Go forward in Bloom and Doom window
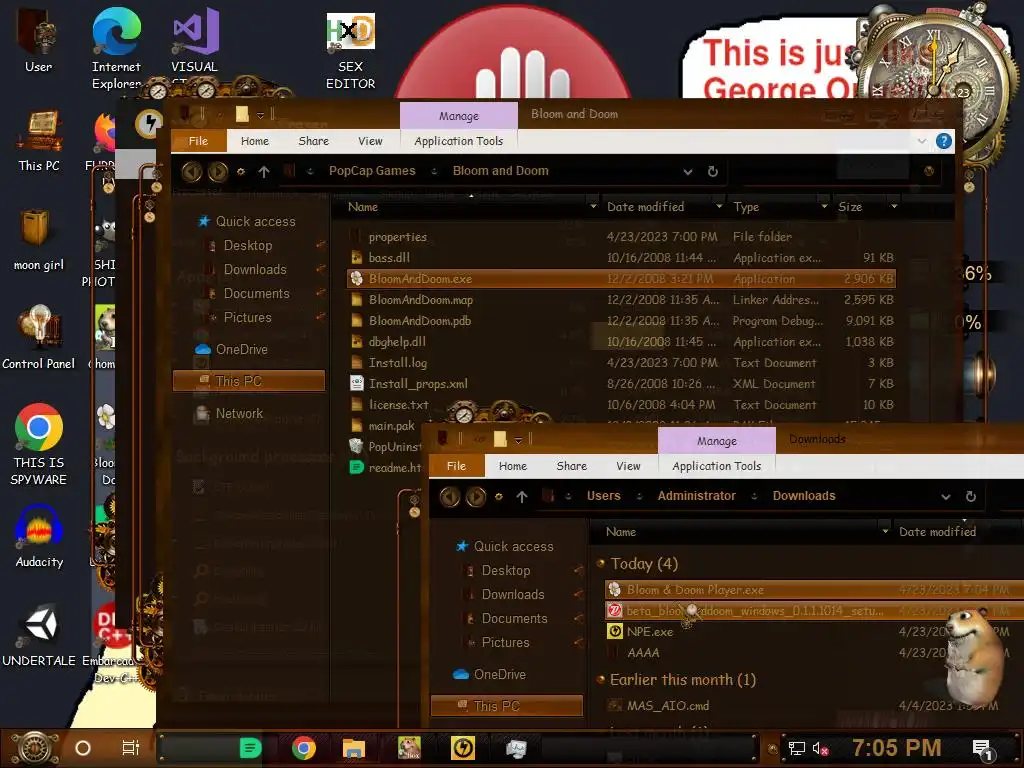The width and height of the screenshot is (1024, 768). point(218,172)
